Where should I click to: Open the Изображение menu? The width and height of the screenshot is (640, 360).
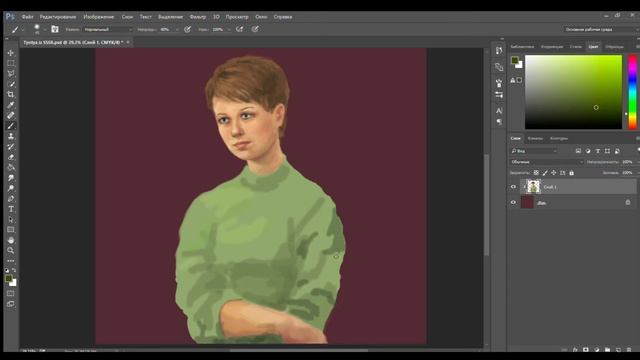(x=99, y=17)
